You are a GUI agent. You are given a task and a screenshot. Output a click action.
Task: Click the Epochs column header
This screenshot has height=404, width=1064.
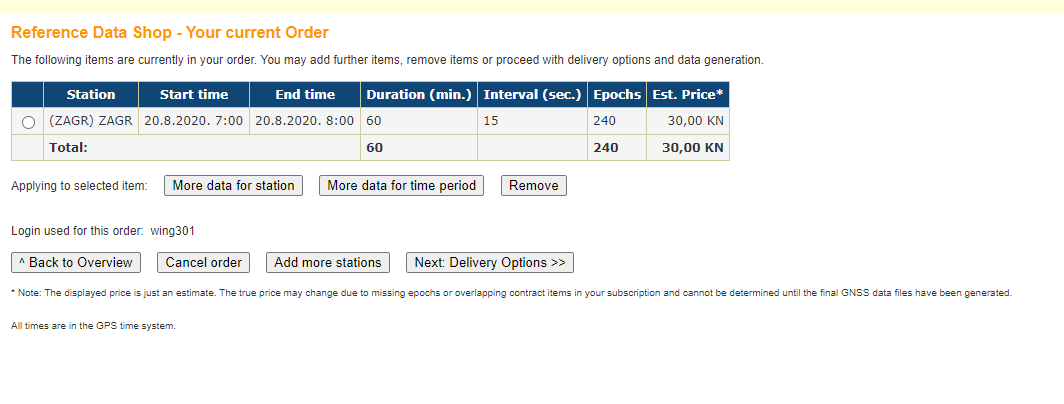pyautogui.click(x=617, y=95)
